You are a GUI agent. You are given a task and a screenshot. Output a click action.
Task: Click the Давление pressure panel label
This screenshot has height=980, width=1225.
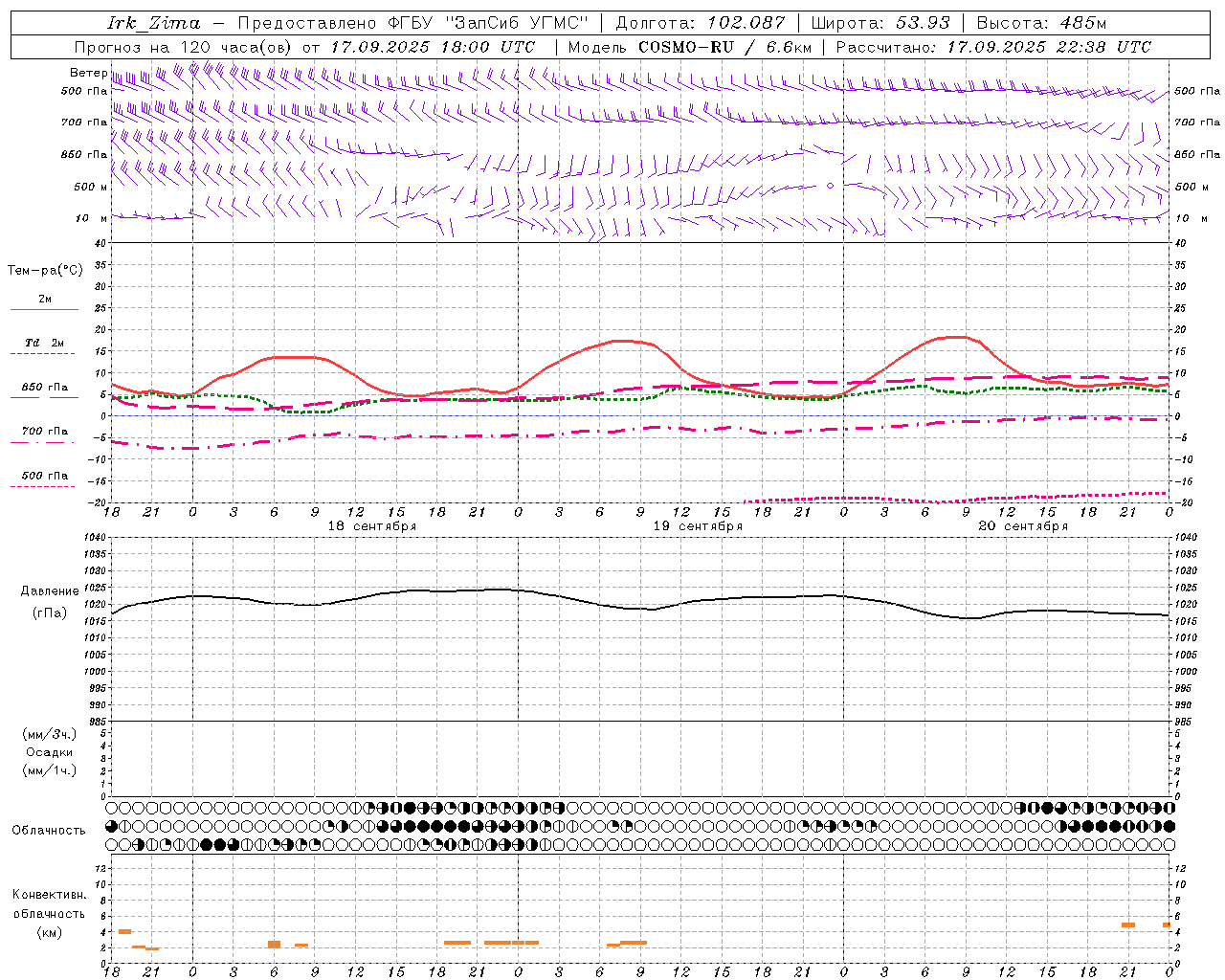tap(50, 591)
